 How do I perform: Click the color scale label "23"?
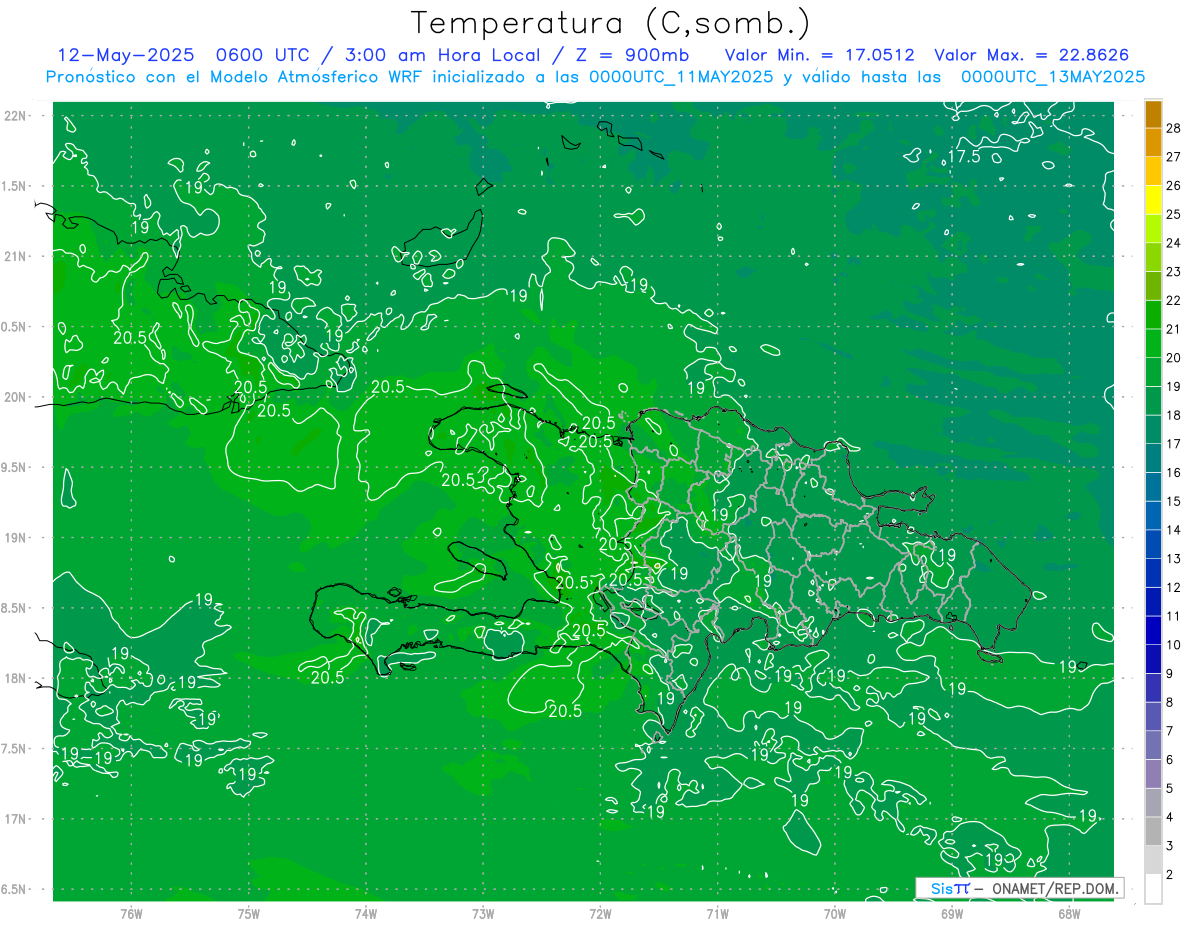pos(1174,272)
